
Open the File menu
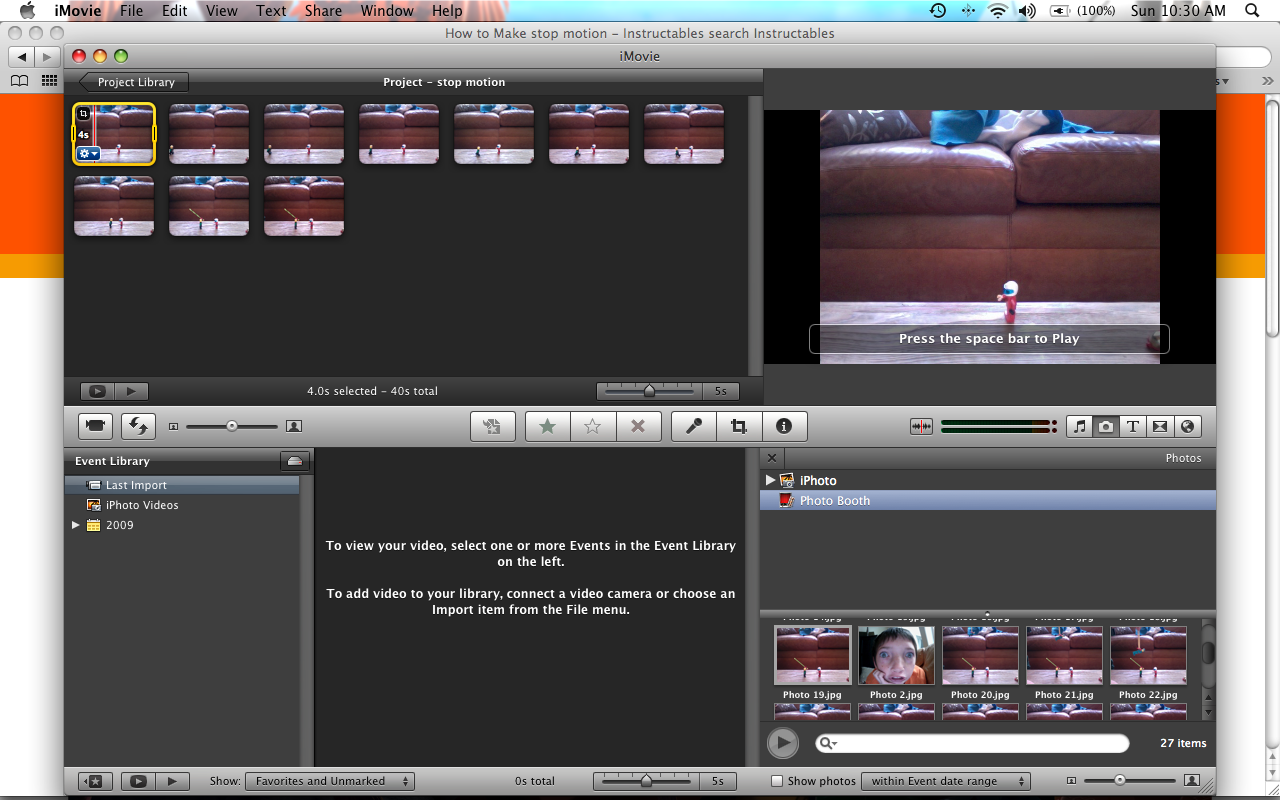pos(131,11)
